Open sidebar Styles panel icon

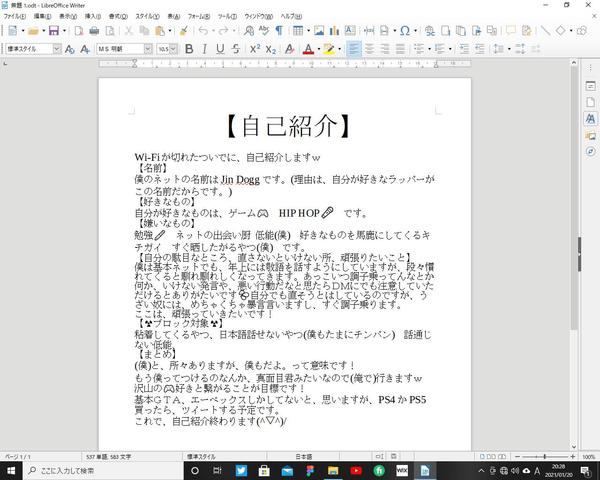click(x=590, y=119)
